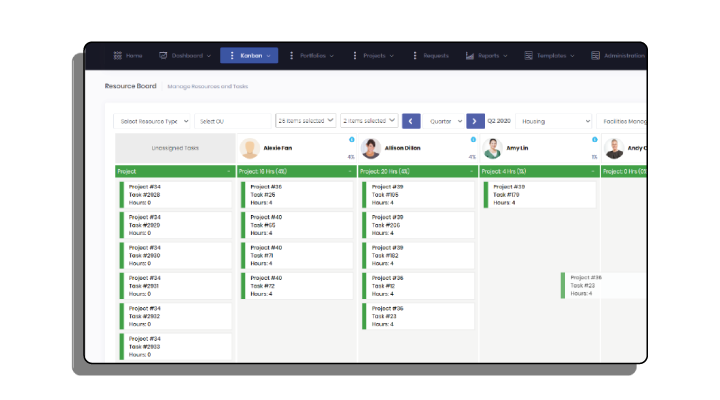Screen dimensions: 720x400
Task: Click the Allison Dillon name
Action: (x=402, y=148)
